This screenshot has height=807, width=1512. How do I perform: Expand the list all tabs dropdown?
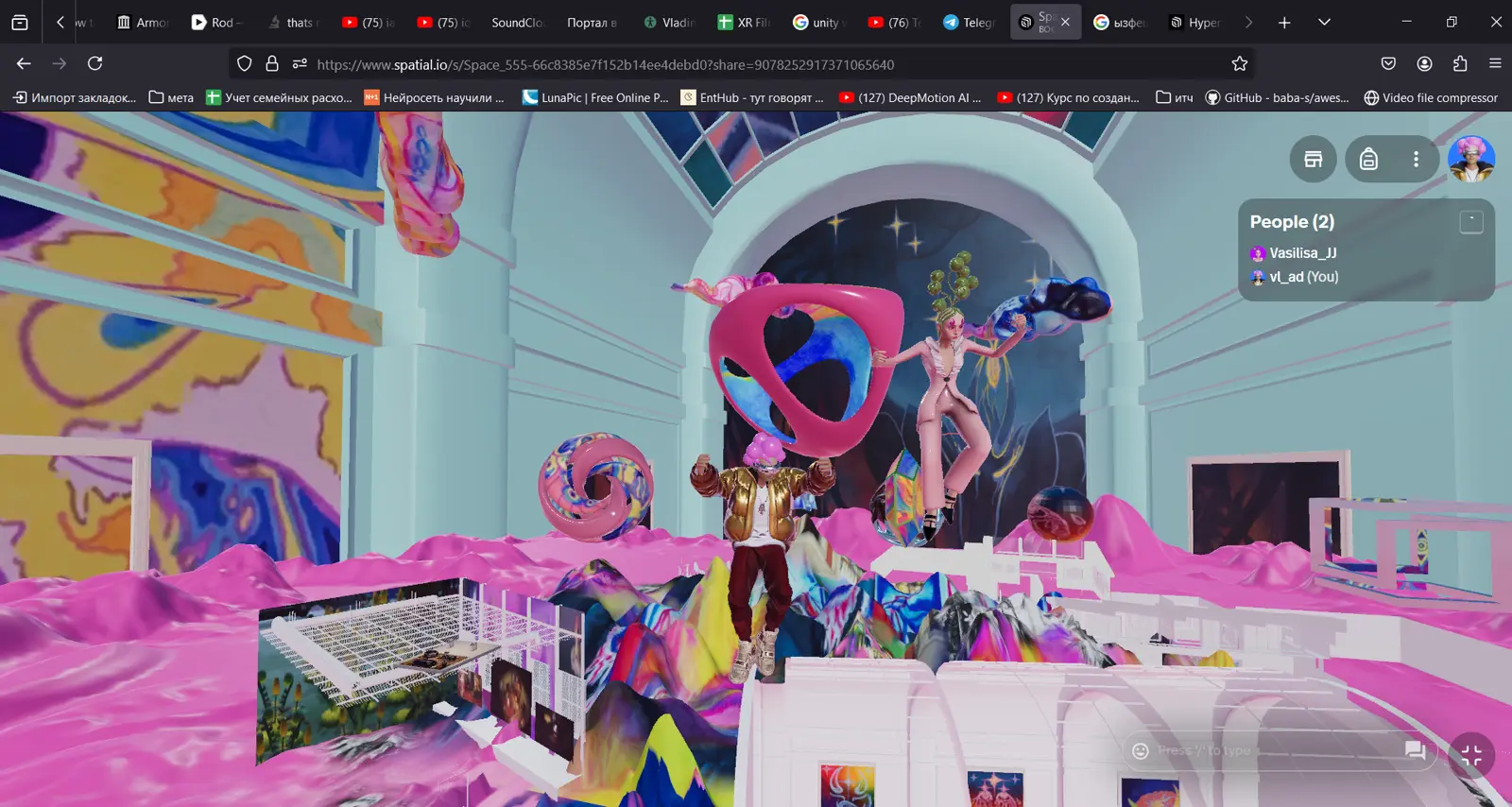(1324, 22)
